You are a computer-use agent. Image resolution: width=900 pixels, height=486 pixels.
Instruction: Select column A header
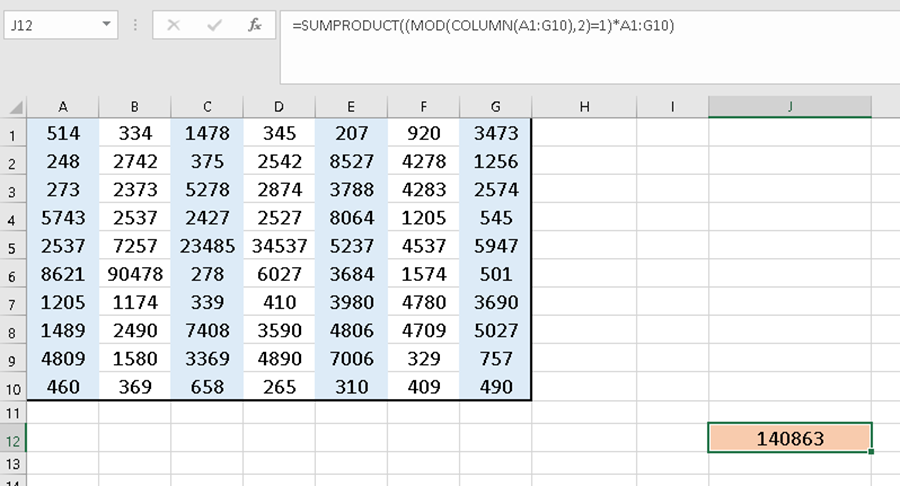point(63,107)
